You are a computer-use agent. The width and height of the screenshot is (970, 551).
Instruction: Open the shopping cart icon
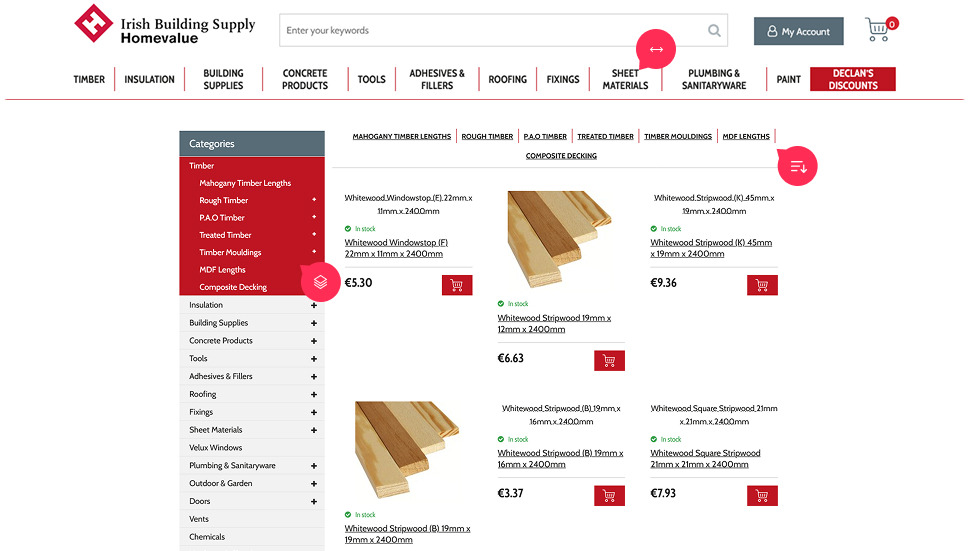click(x=878, y=30)
